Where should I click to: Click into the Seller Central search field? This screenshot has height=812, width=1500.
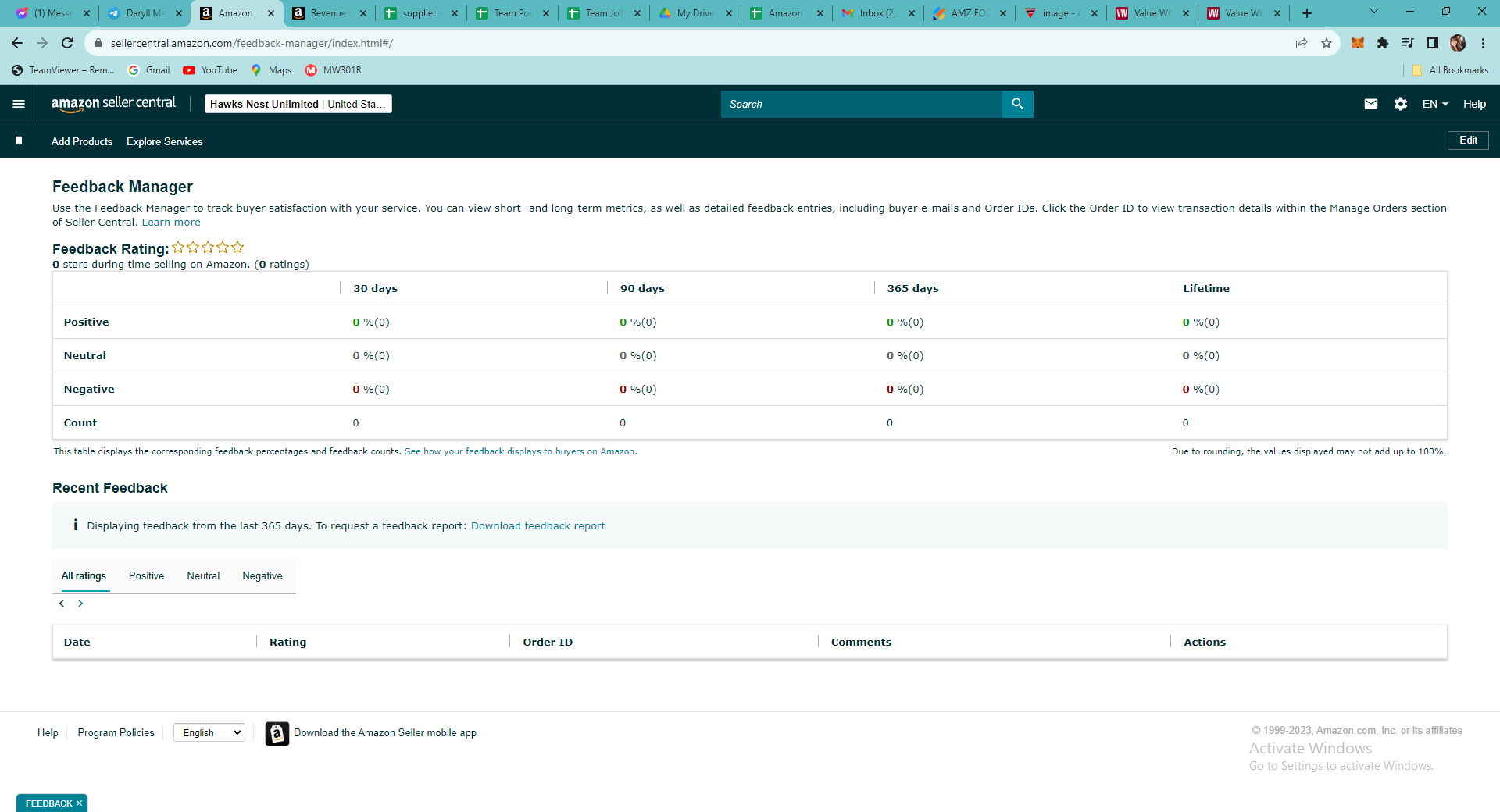coord(861,104)
